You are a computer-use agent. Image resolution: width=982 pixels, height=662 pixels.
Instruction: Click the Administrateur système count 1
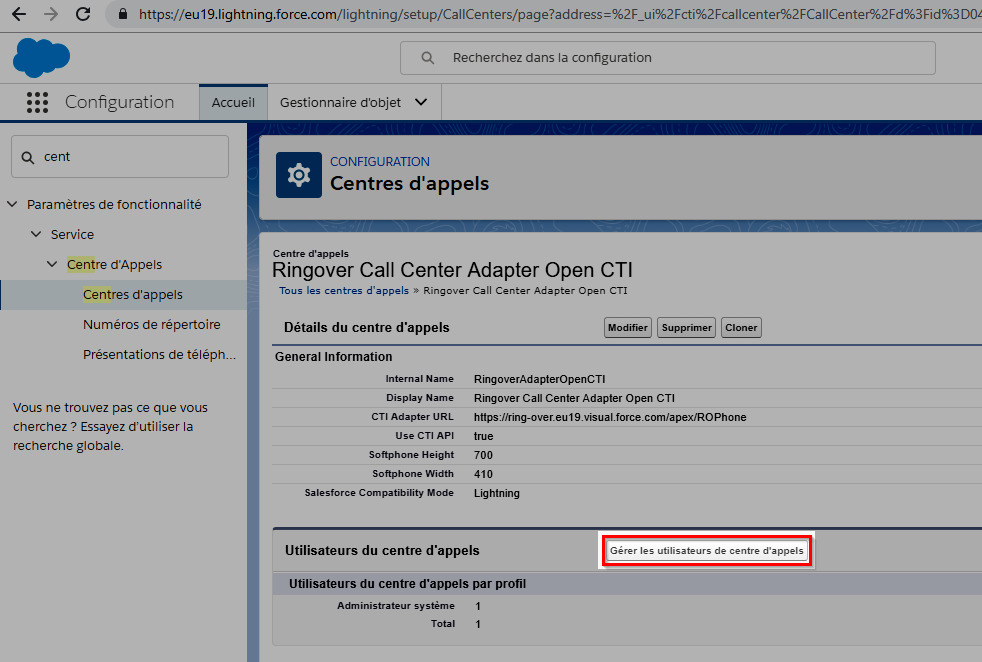click(x=478, y=606)
